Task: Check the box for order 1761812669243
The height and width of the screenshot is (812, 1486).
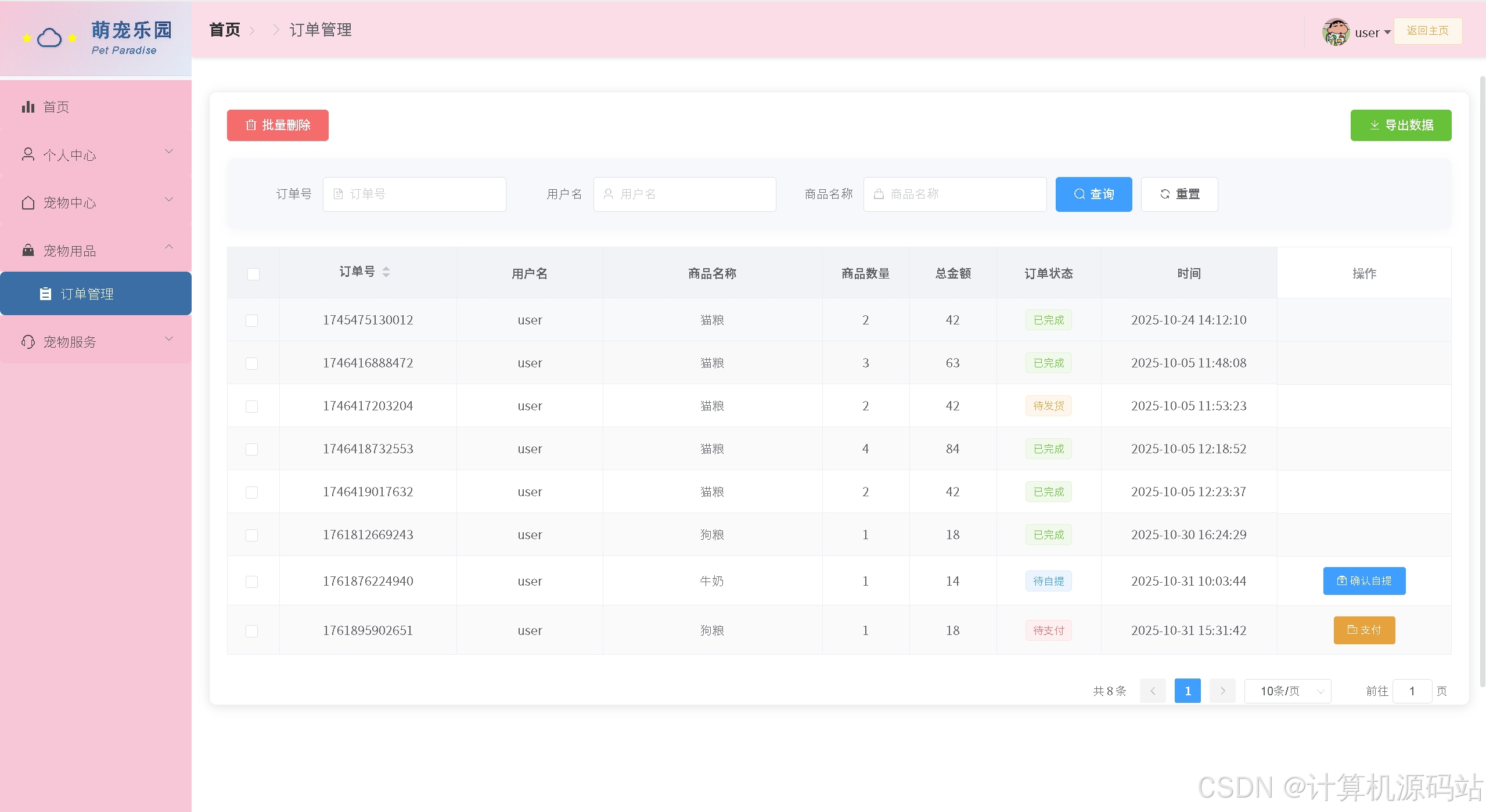Action: pyautogui.click(x=251, y=535)
